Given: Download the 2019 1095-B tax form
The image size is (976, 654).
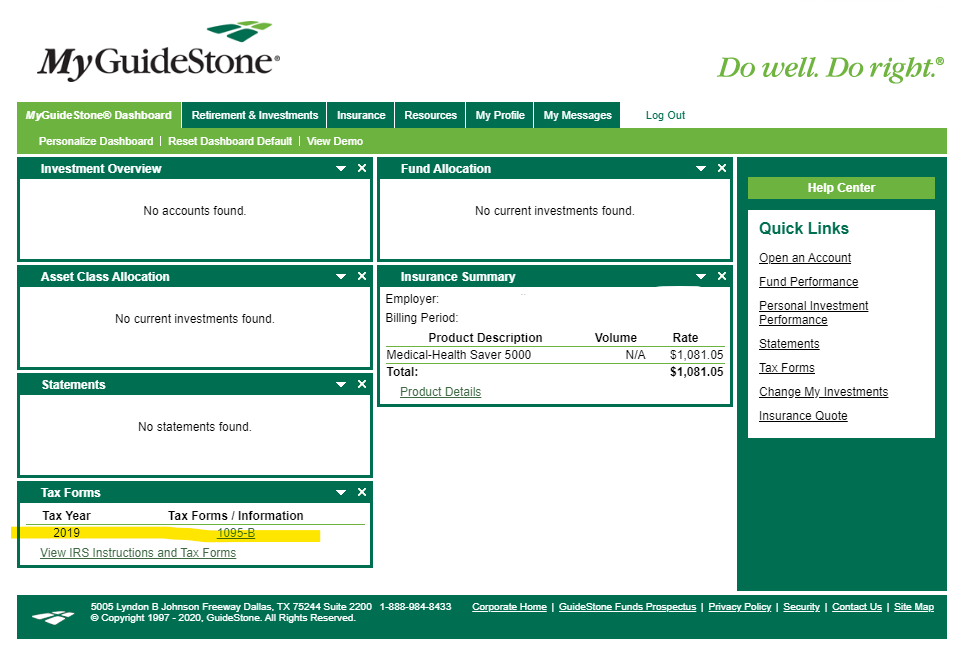Looking at the screenshot, I should tap(236, 533).
